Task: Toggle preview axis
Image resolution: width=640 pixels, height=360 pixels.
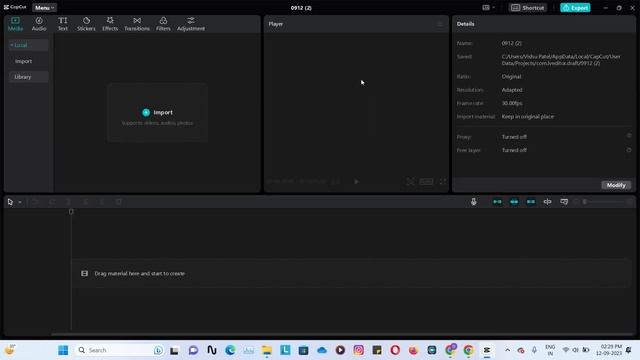Action: click(547, 202)
